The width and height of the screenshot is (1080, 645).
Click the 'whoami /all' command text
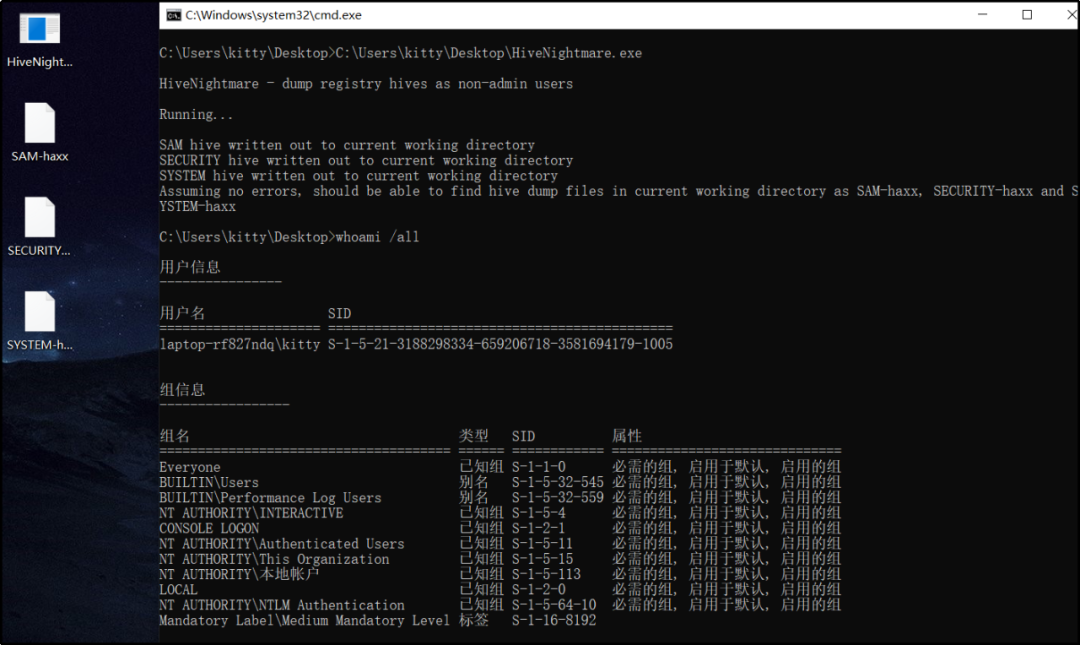pos(377,237)
